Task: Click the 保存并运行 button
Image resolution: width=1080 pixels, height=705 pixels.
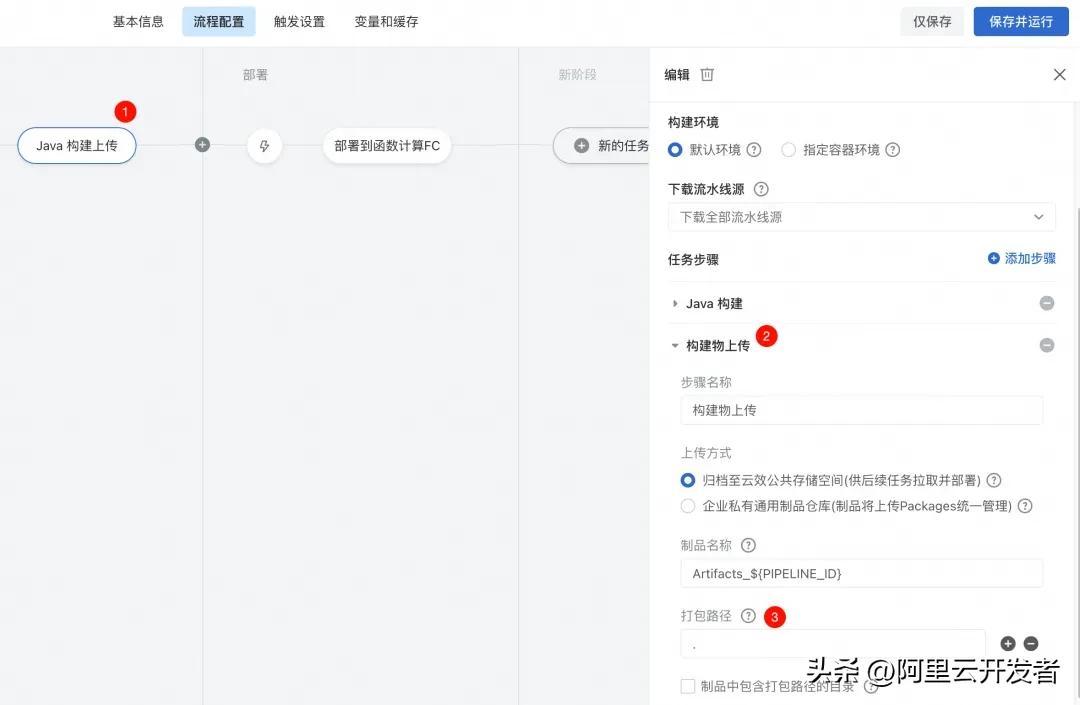Action: click(x=1020, y=20)
